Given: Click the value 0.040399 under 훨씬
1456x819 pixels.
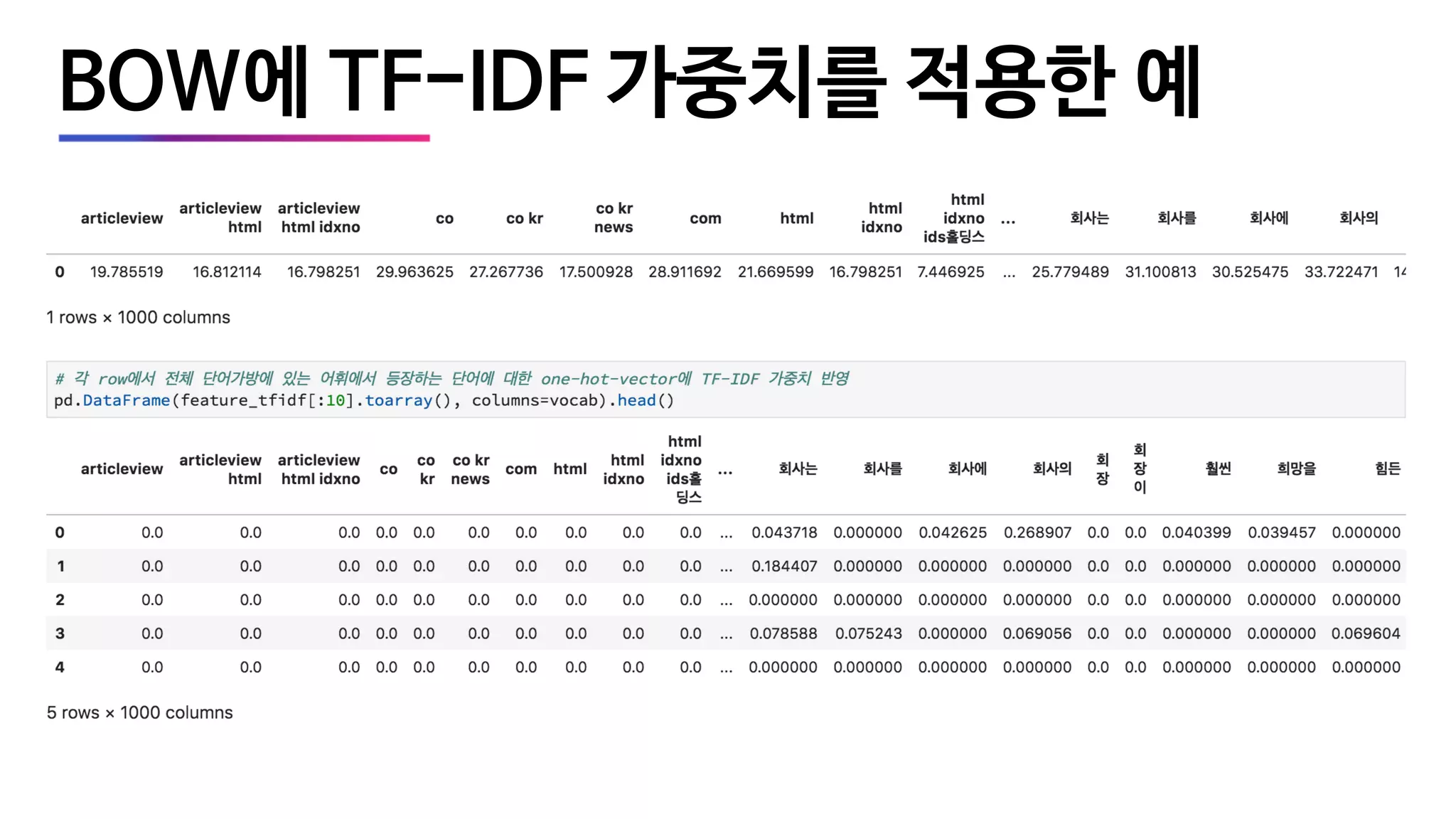Looking at the screenshot, I should [x=1197, y=532].
